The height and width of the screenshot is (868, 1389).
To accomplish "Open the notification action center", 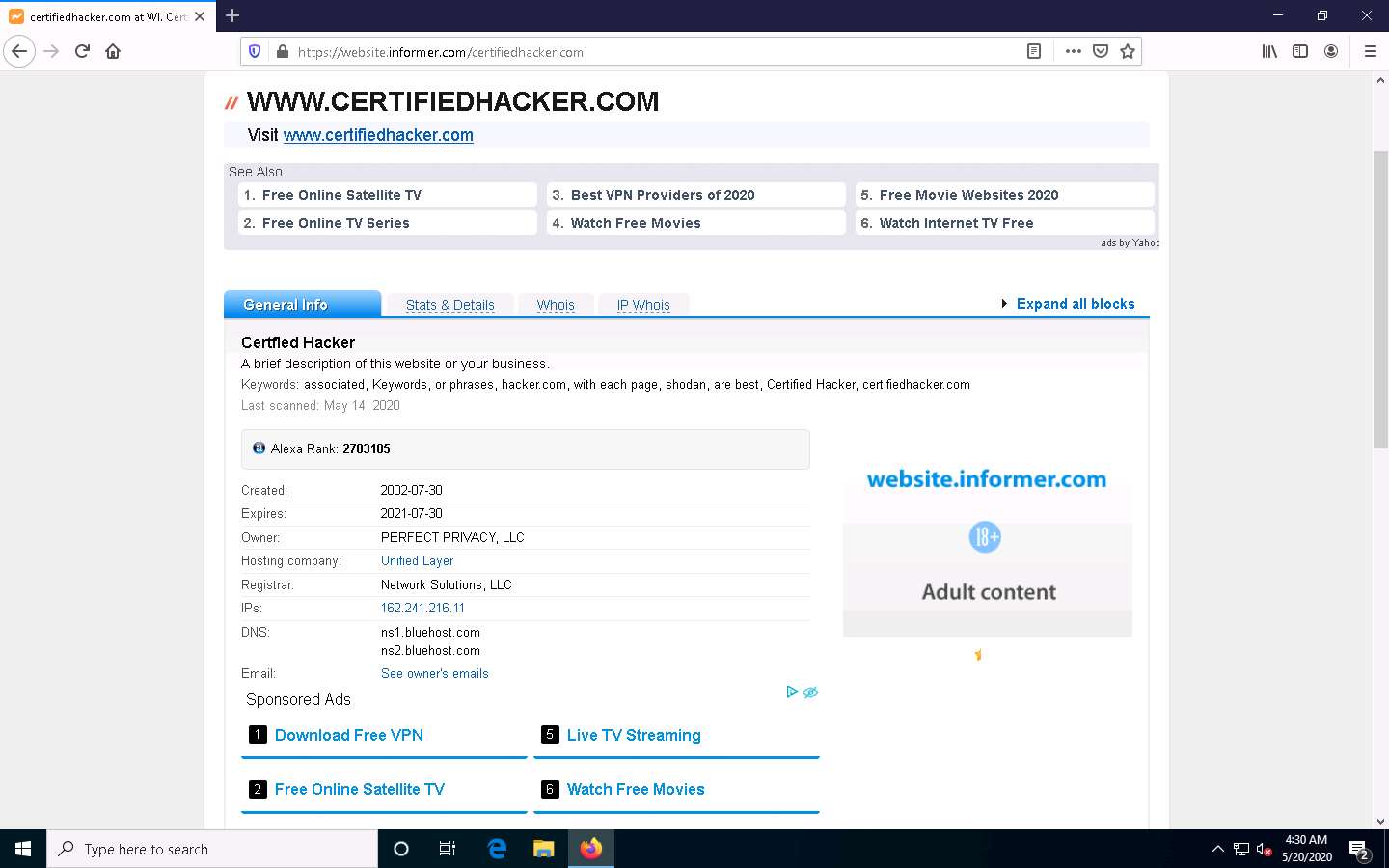I will click(x=1360, y=850).
